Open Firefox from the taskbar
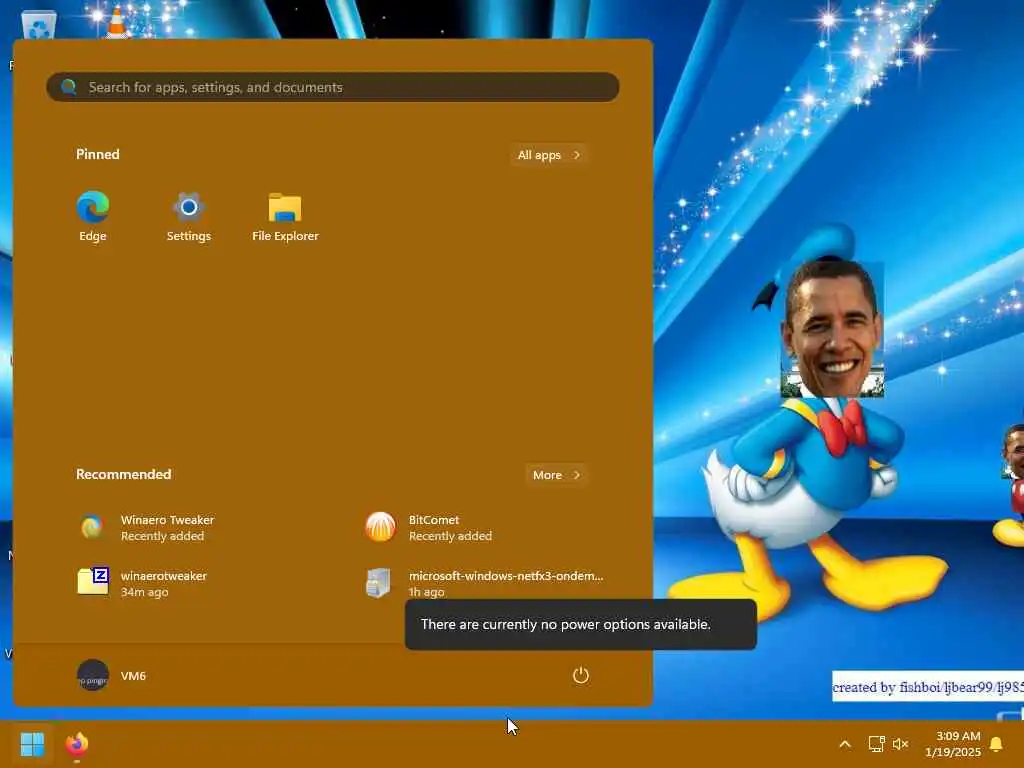The width and height of the screenshot is (1024, 768). coord(76,744)
